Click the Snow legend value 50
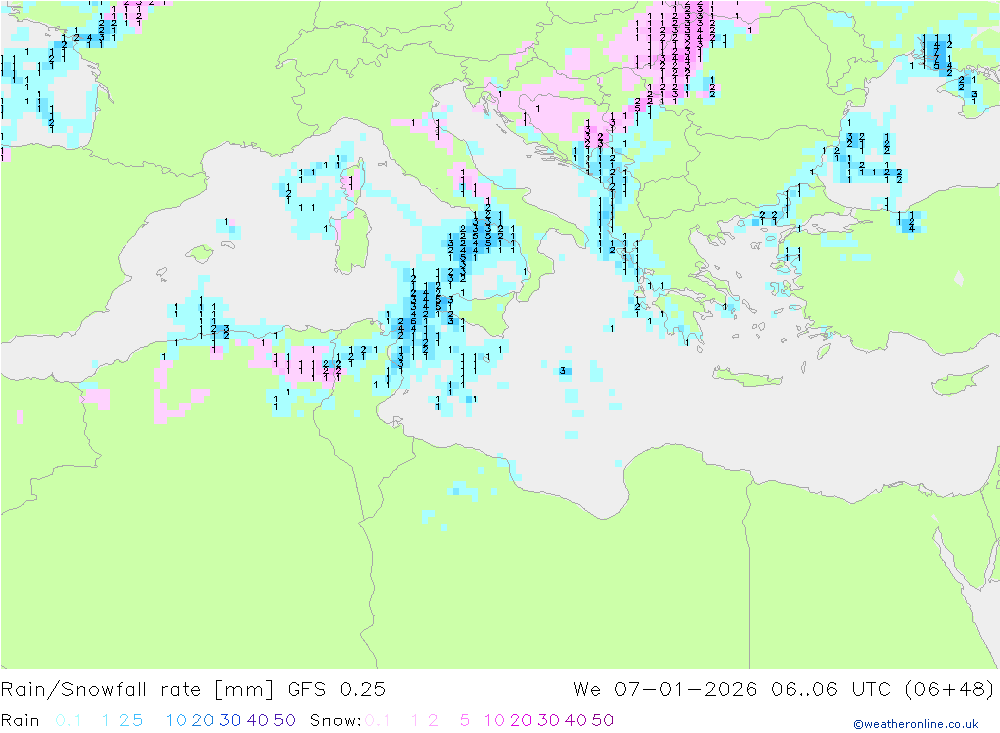Viewport: 1000px width, 733px height. pos(603,720)
